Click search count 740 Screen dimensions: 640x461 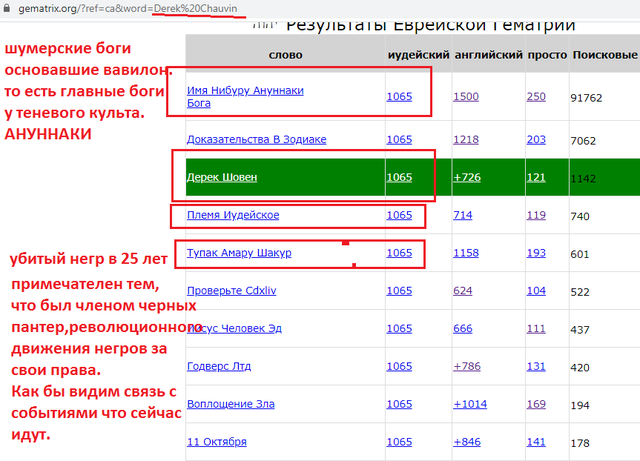click(580, 216)
